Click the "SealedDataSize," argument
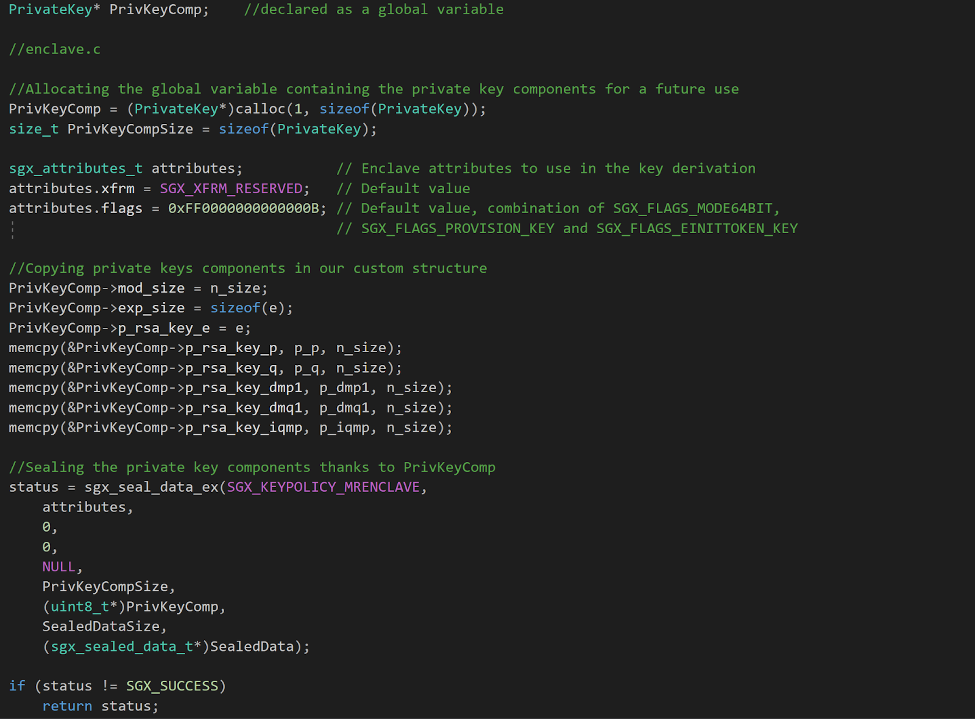977x720 pixels. tap(105, 627)
